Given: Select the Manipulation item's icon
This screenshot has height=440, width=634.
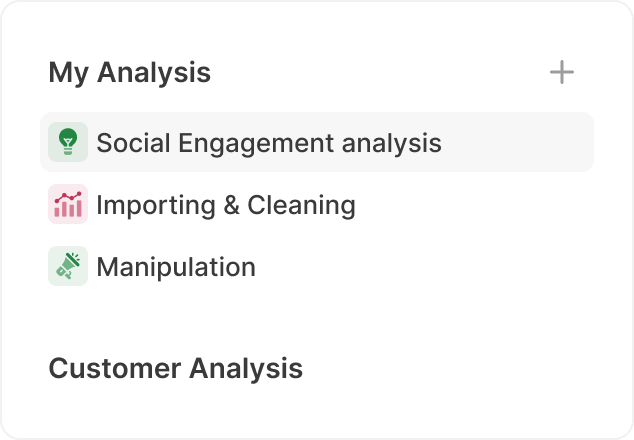Looking at the screenshot, I should tap(68, 267).
